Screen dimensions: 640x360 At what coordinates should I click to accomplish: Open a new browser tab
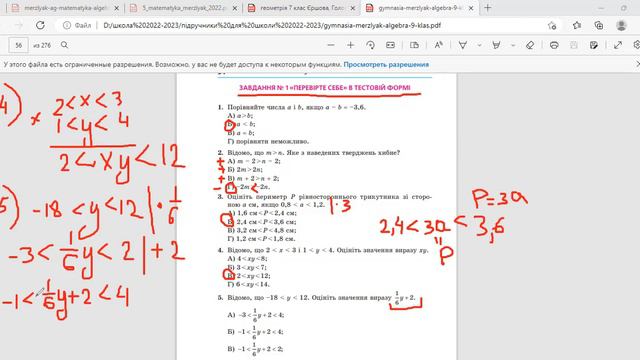coord(488,8)
